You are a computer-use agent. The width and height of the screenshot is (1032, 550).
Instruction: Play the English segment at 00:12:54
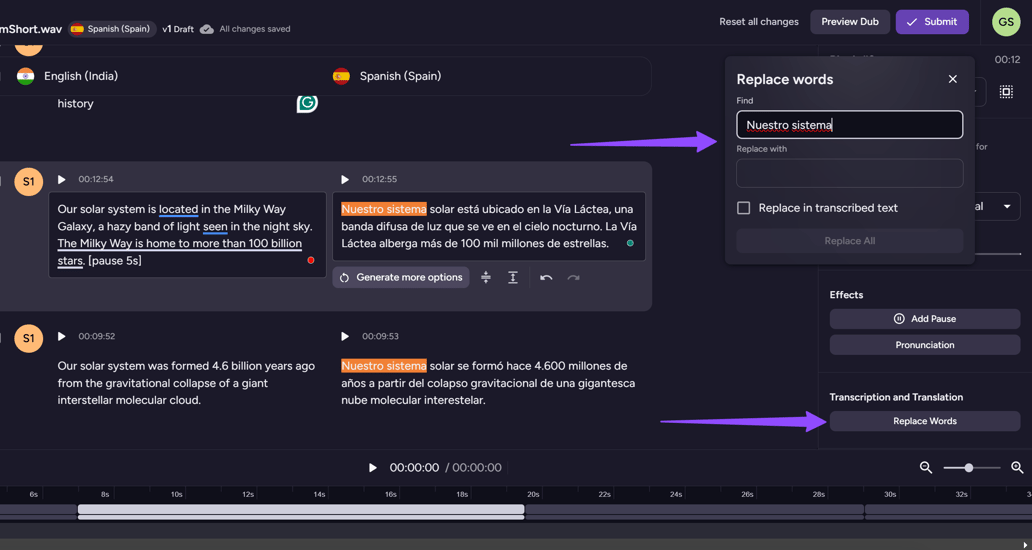pos(61,180)
